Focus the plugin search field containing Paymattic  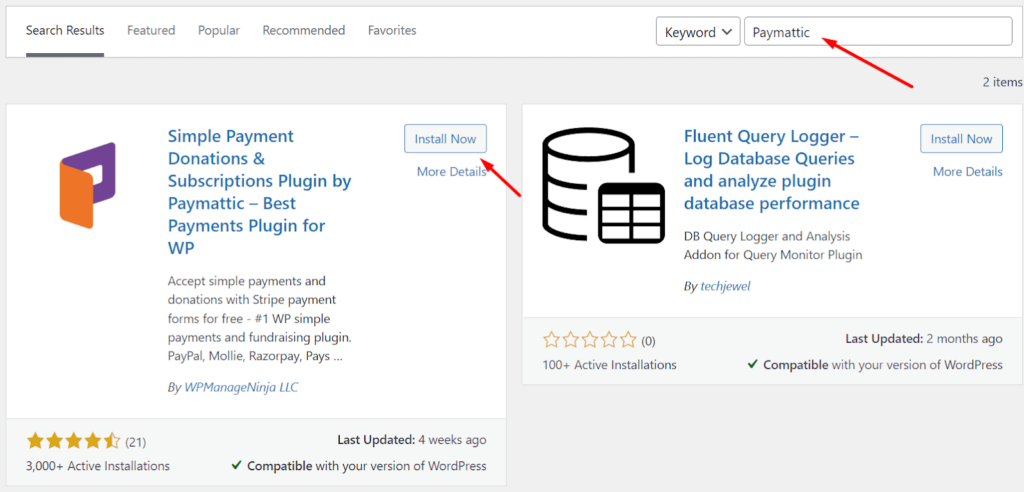[x=878, y=31]
